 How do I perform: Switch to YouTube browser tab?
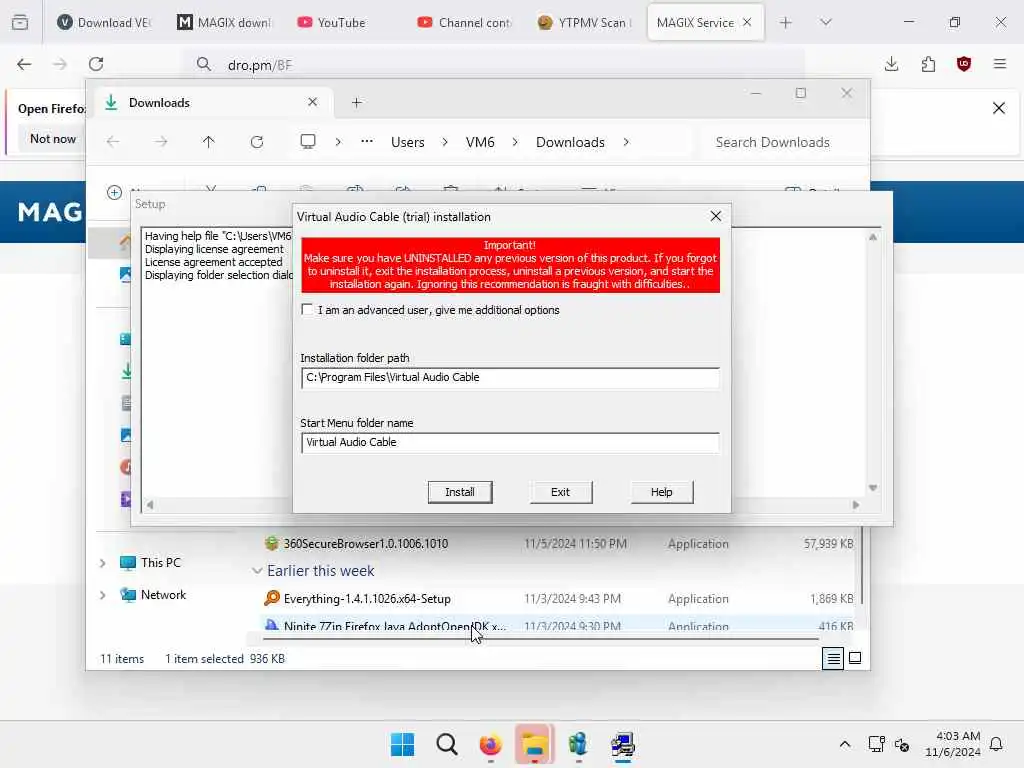coord(346,22)
